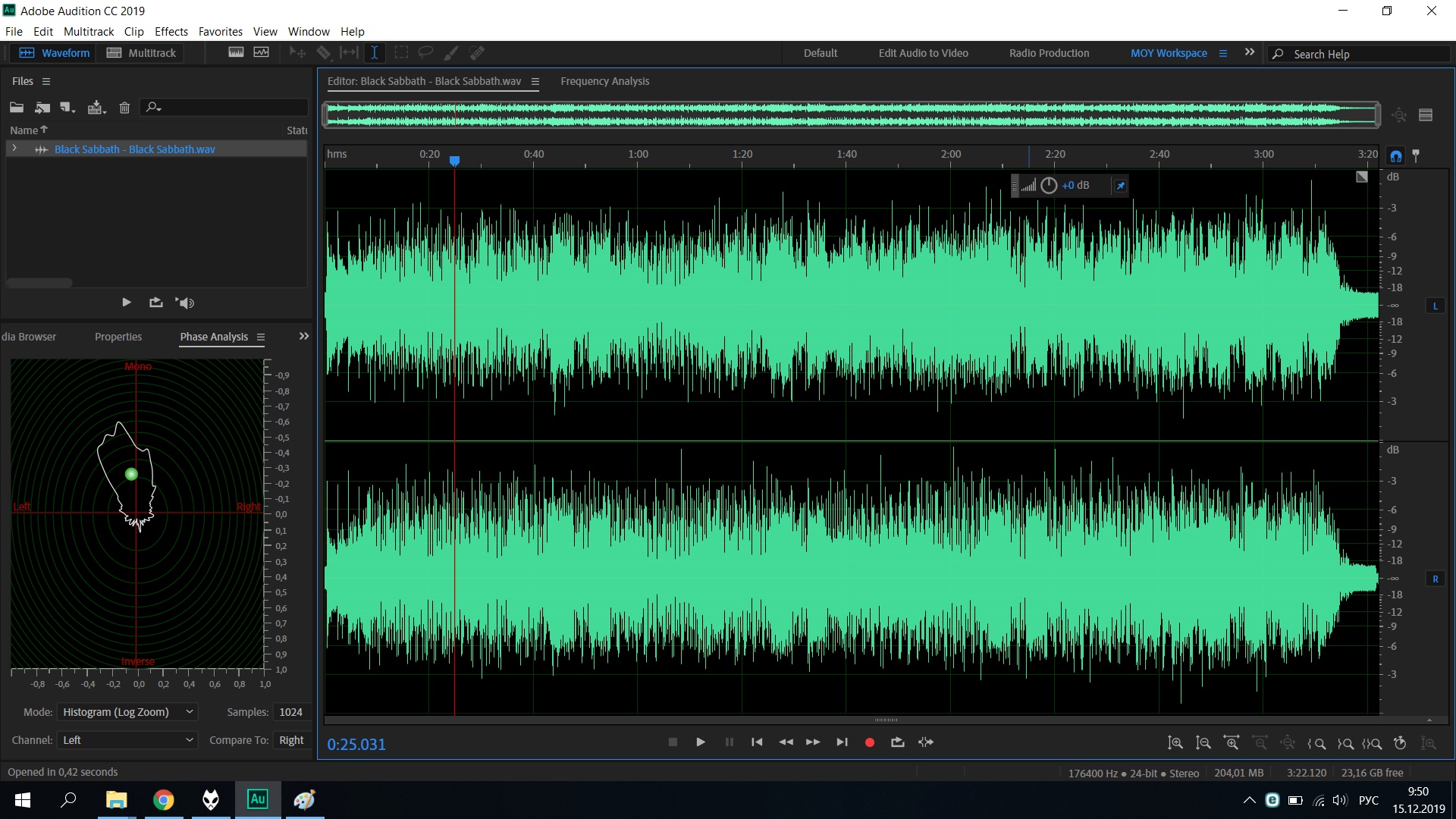Viewport: 1456px width, 819px height.
Task: Click the time ruler marker pin icon
Action: click(1416, 155)
